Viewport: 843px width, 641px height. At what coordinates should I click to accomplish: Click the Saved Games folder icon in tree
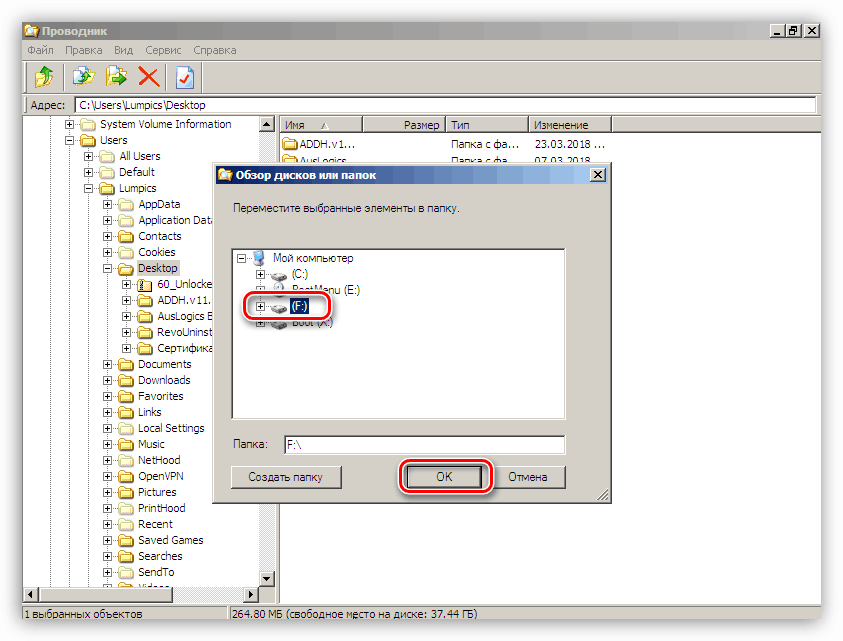[x=126, y=540]
